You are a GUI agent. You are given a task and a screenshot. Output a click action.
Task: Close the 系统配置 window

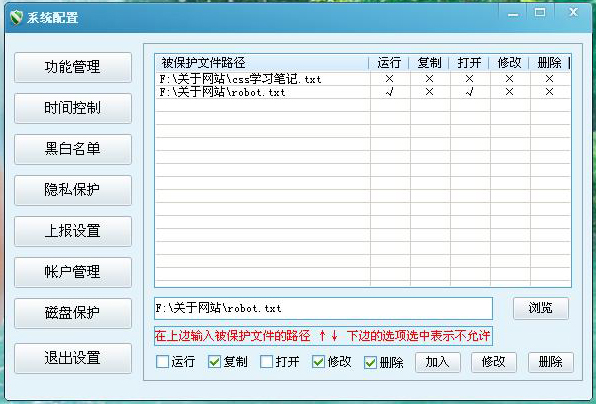click(573, 13)
